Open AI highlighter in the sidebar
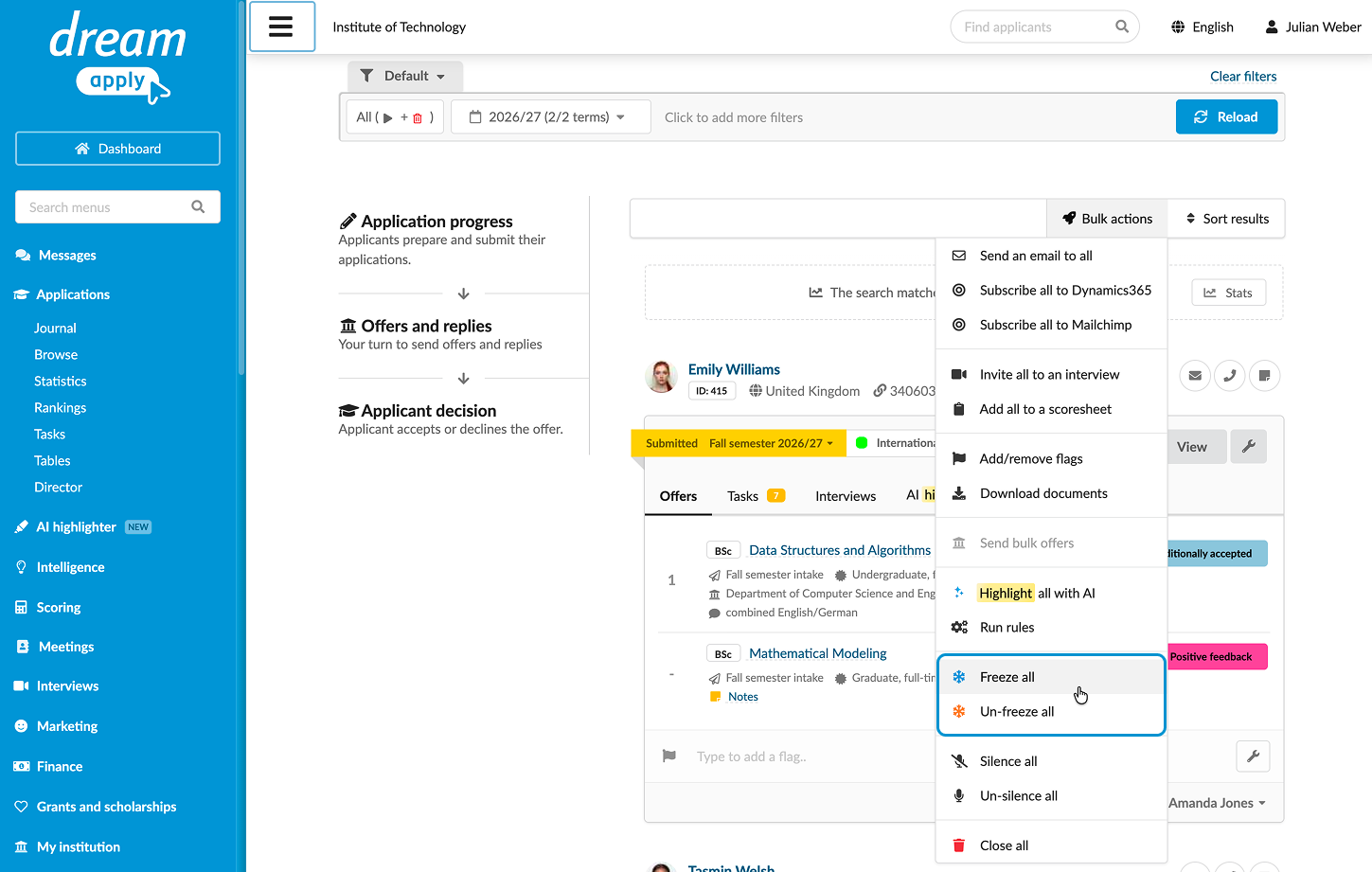This screenshot has width=1372, height=872. tap(76, 527)
